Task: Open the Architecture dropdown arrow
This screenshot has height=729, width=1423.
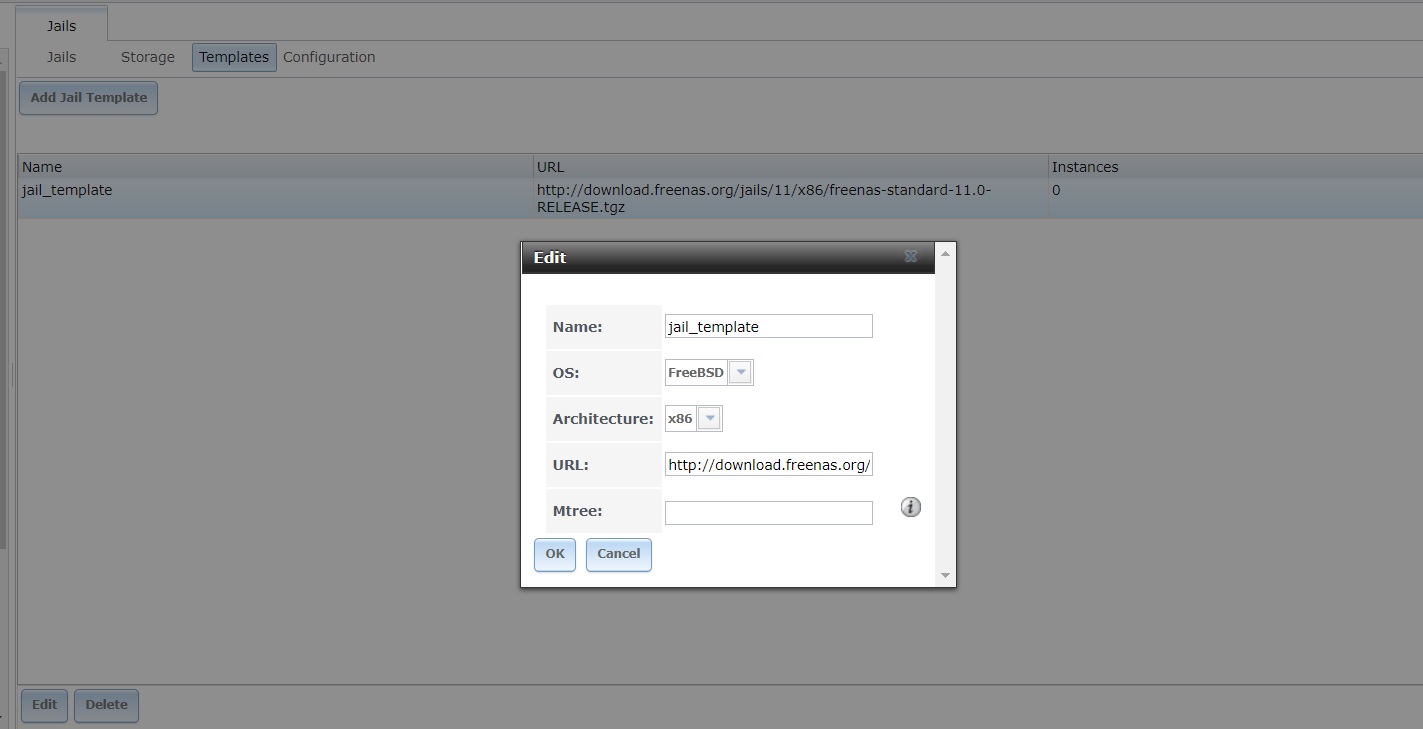Action: click(709, 419)
